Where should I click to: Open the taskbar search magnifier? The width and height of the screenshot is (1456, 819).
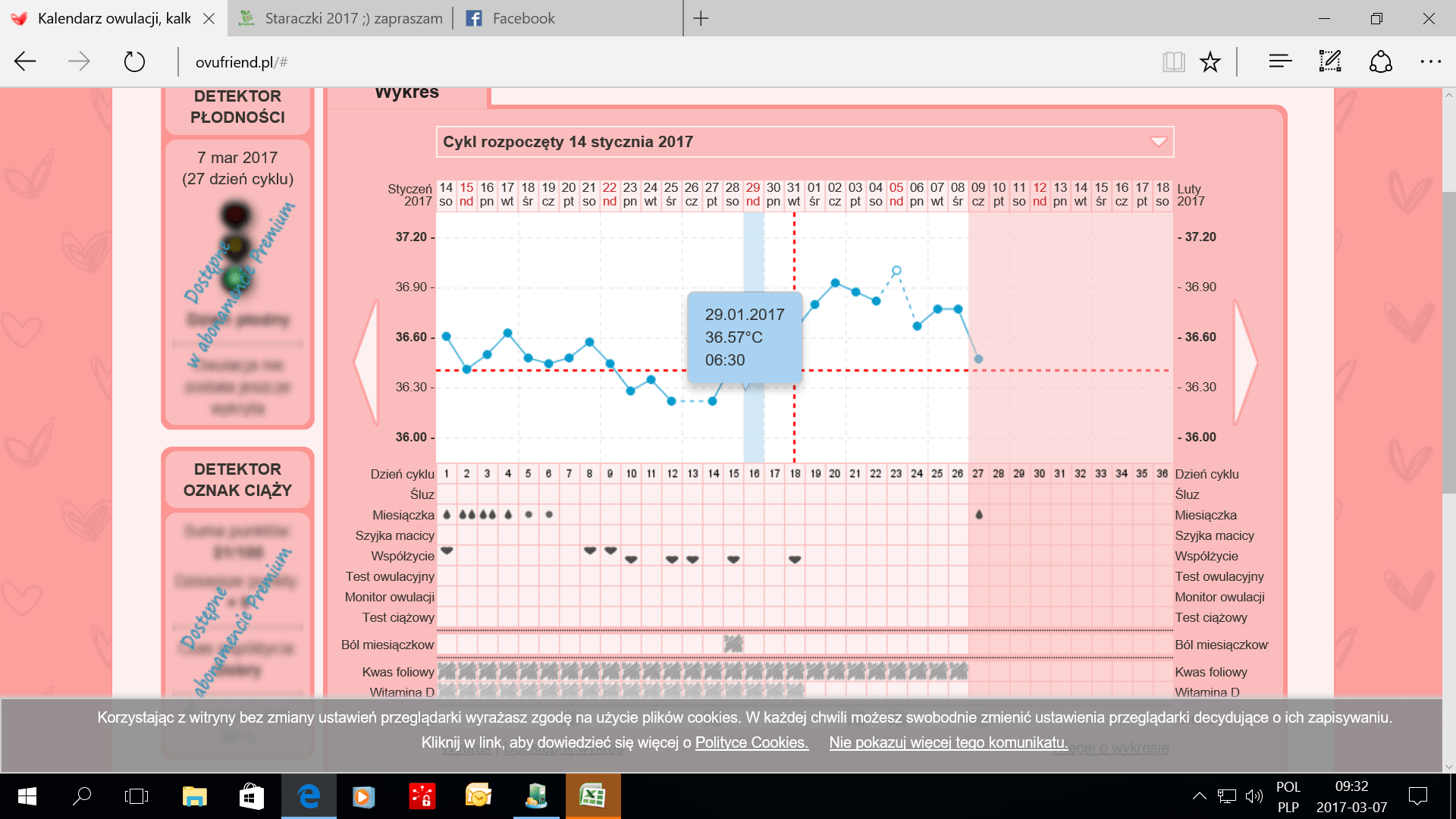[x=81, y=796]
